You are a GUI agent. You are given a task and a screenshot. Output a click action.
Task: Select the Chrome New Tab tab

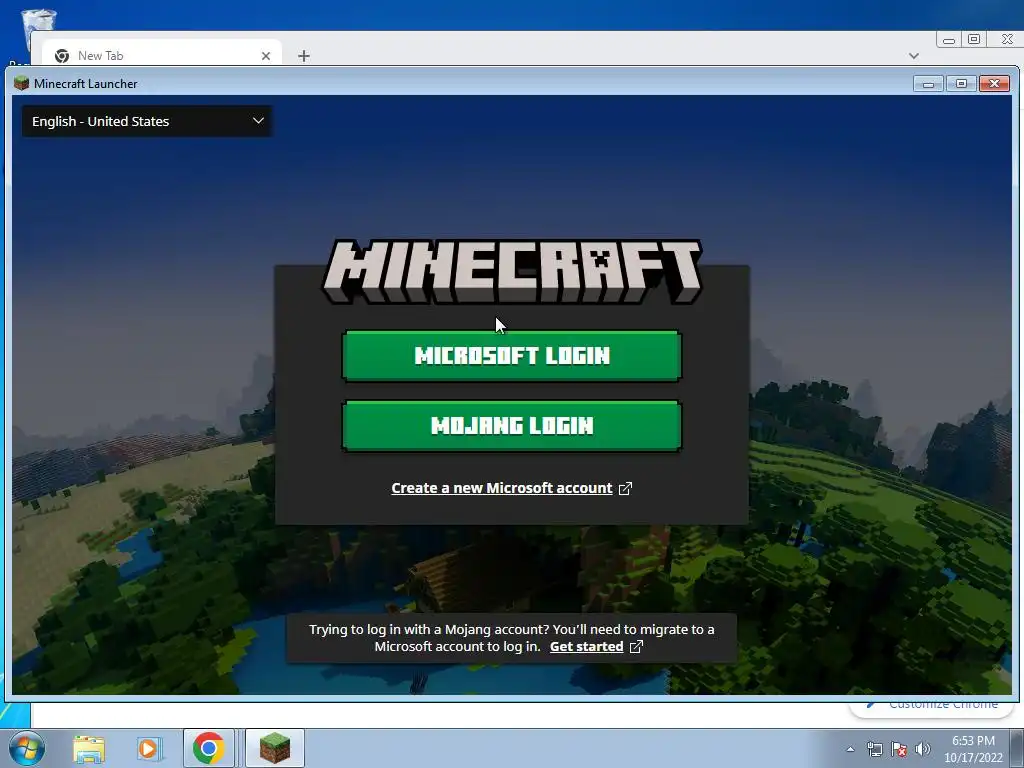pos(162,56)
